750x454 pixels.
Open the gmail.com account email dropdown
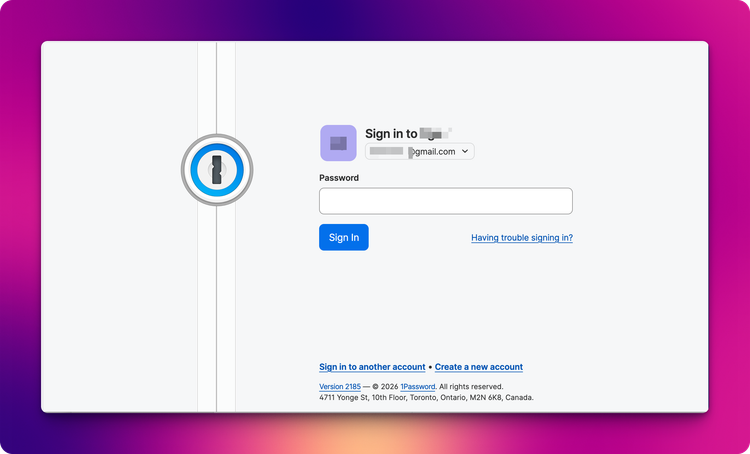coord(419,151)
